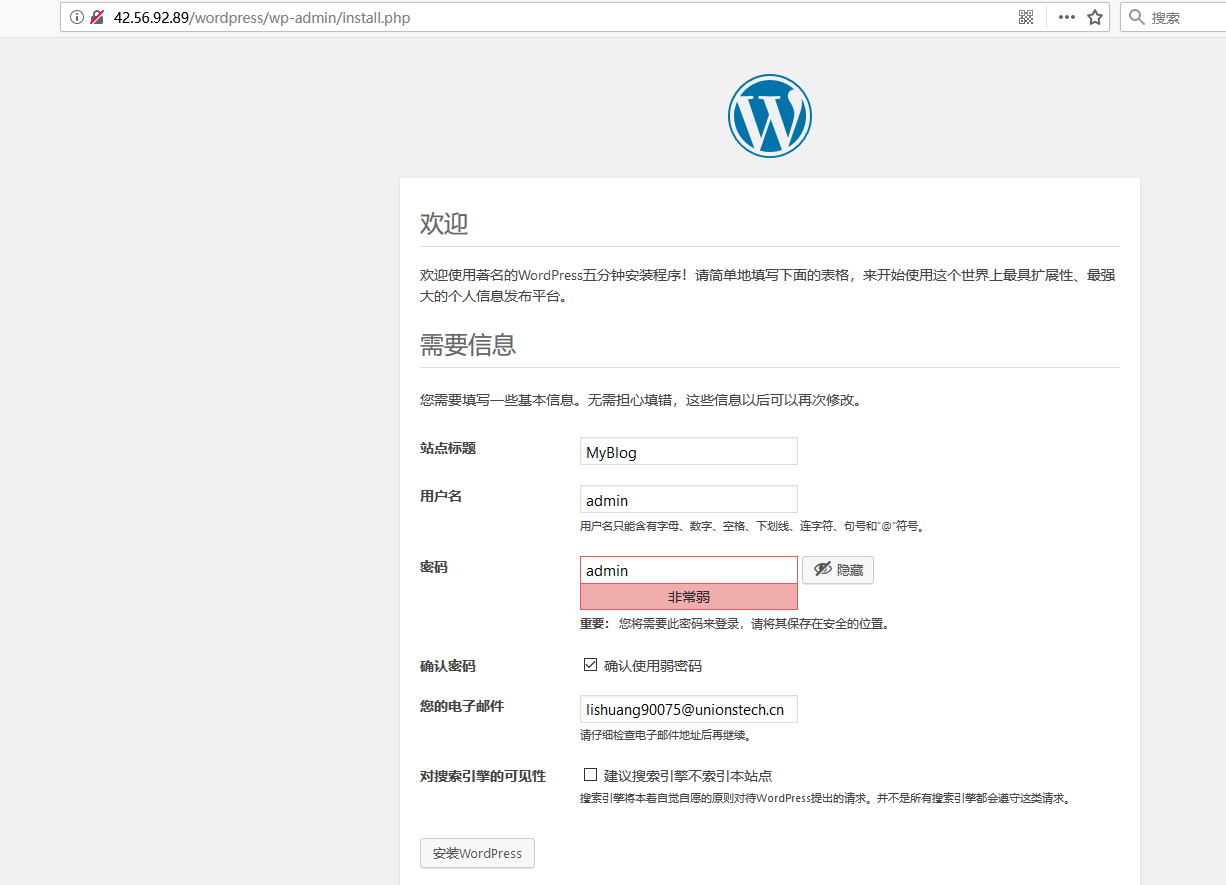The image size is (1226, 885).
Task: Hide the password with 隐藏 button
Action: click(838, 570)
